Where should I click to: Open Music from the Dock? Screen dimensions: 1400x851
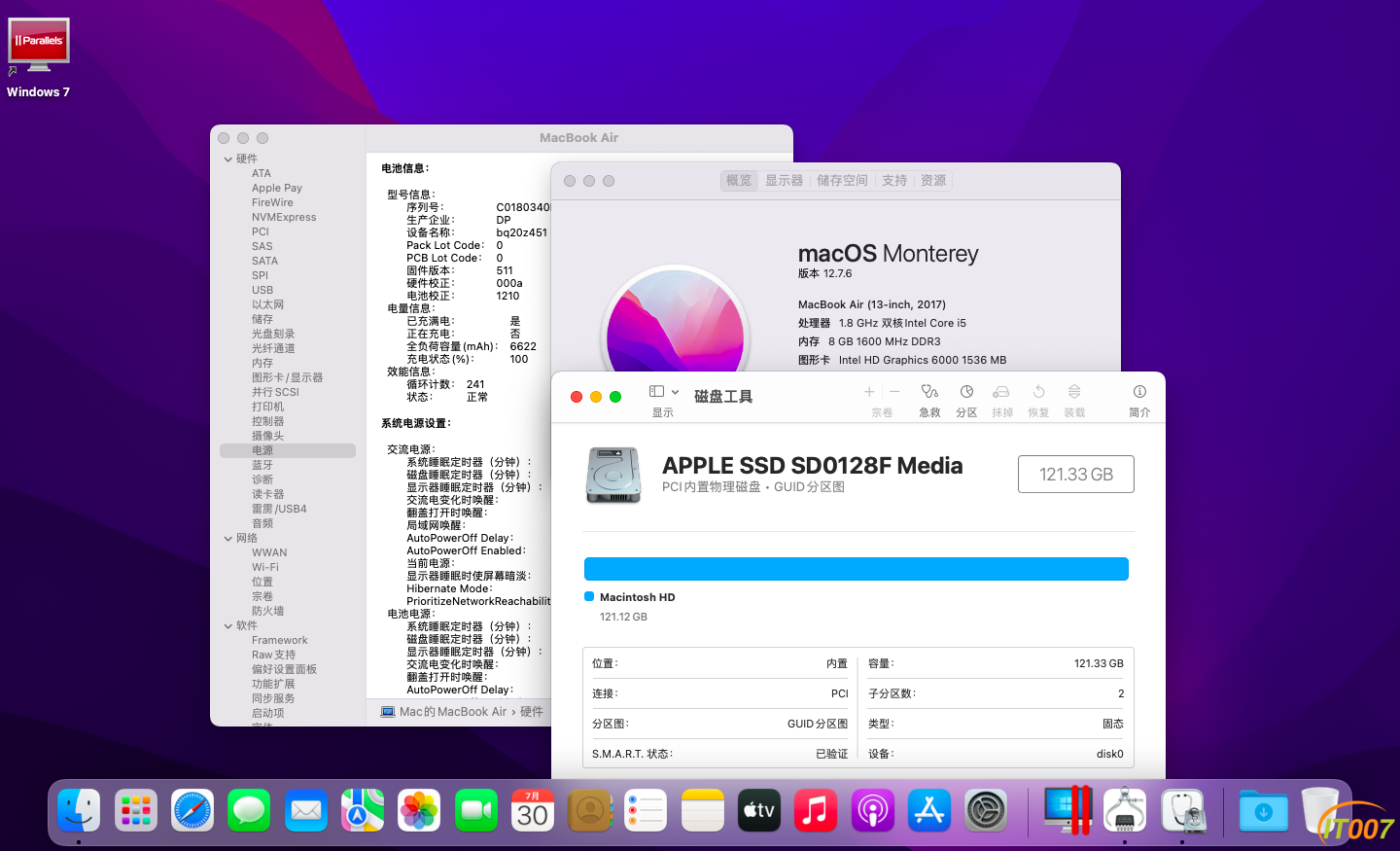click(816, 810)
